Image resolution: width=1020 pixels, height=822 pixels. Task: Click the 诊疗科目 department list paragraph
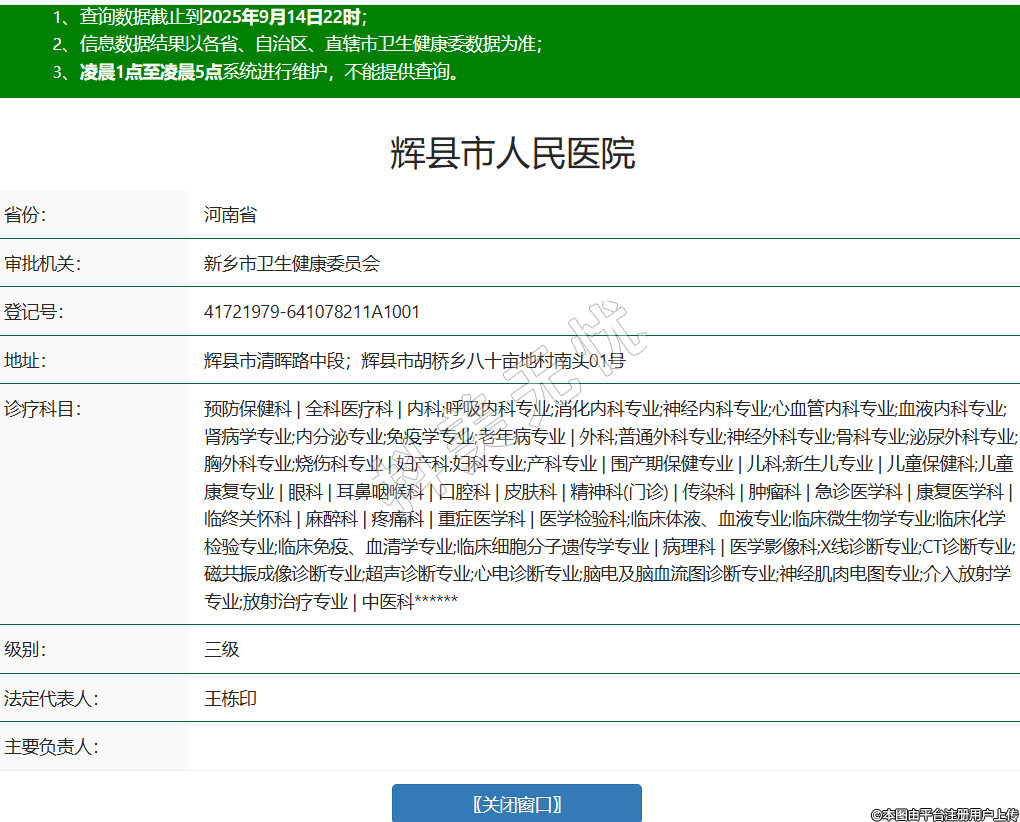[608, 505]
